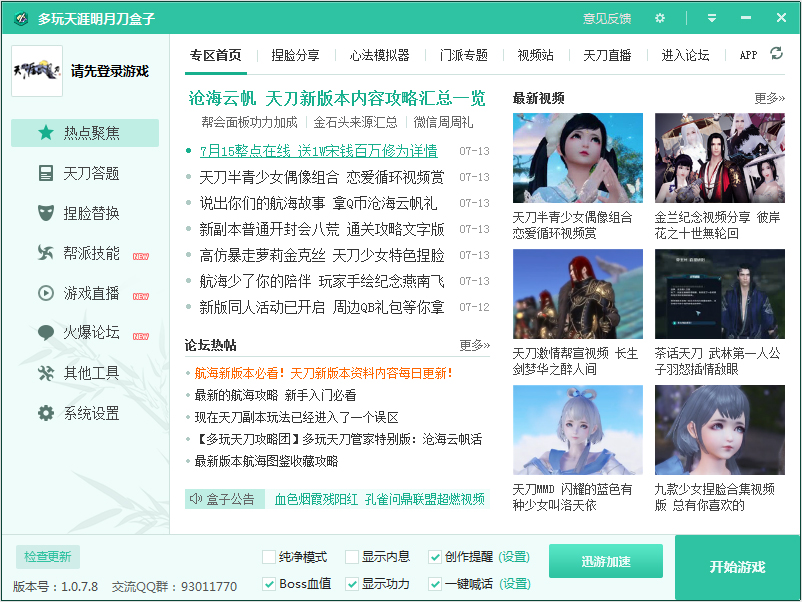Open news 新副本普通开封会八荒 通关攻略文字版
Screen dimensions: 802x602
[x=322, y=229]
